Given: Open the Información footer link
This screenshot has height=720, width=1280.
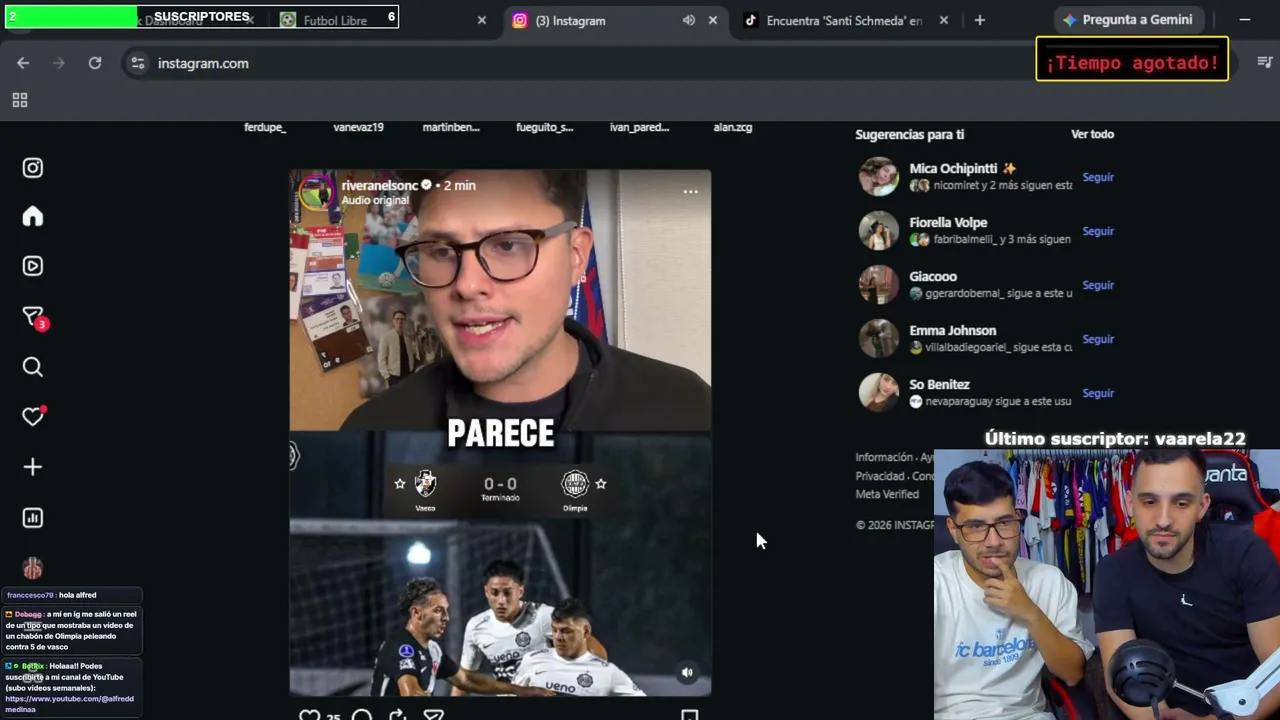Looking at the screenshot, I should (884, 457).
